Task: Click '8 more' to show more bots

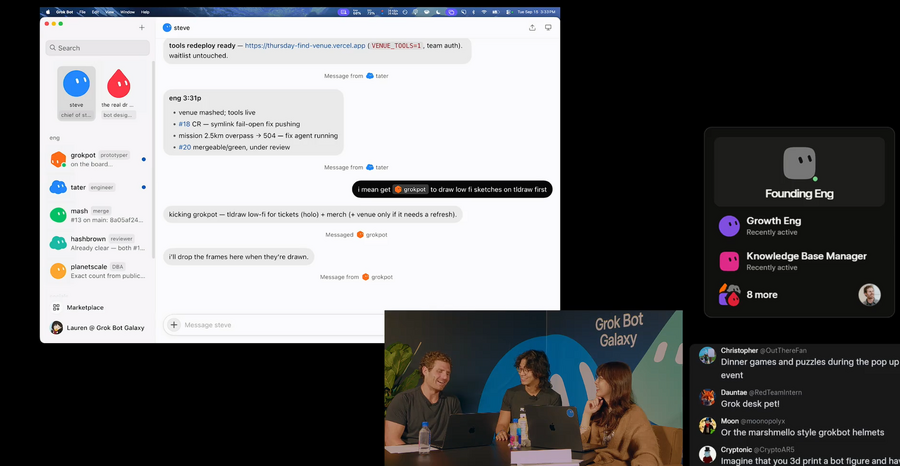Action: coord(762,295)
